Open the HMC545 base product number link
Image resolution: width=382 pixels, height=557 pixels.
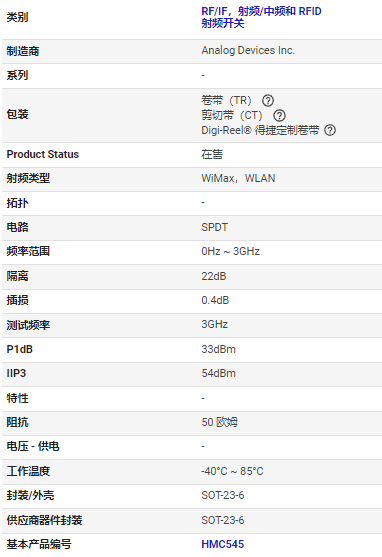click(223, 544)
